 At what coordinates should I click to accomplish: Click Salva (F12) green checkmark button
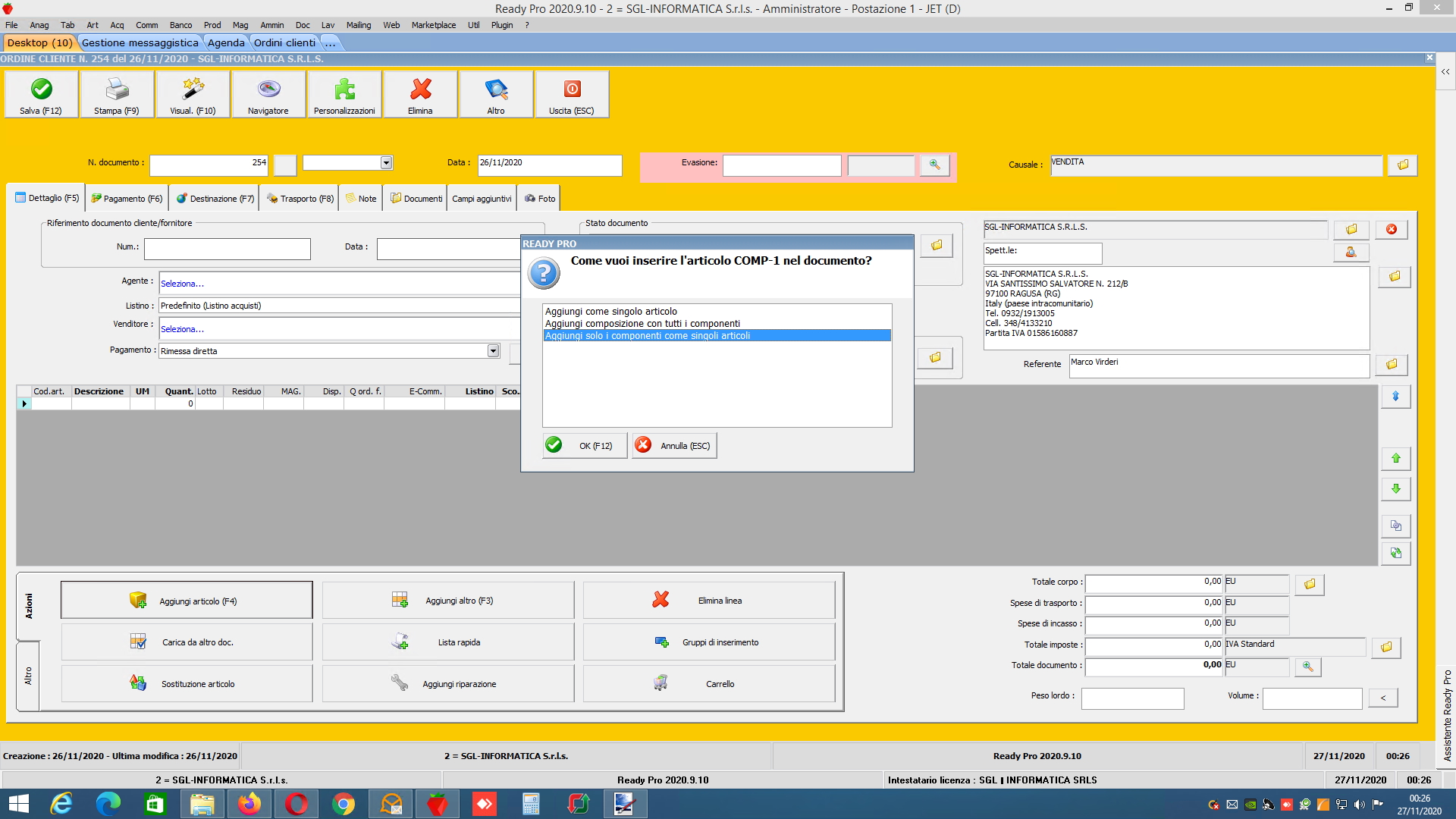point(41,94)
